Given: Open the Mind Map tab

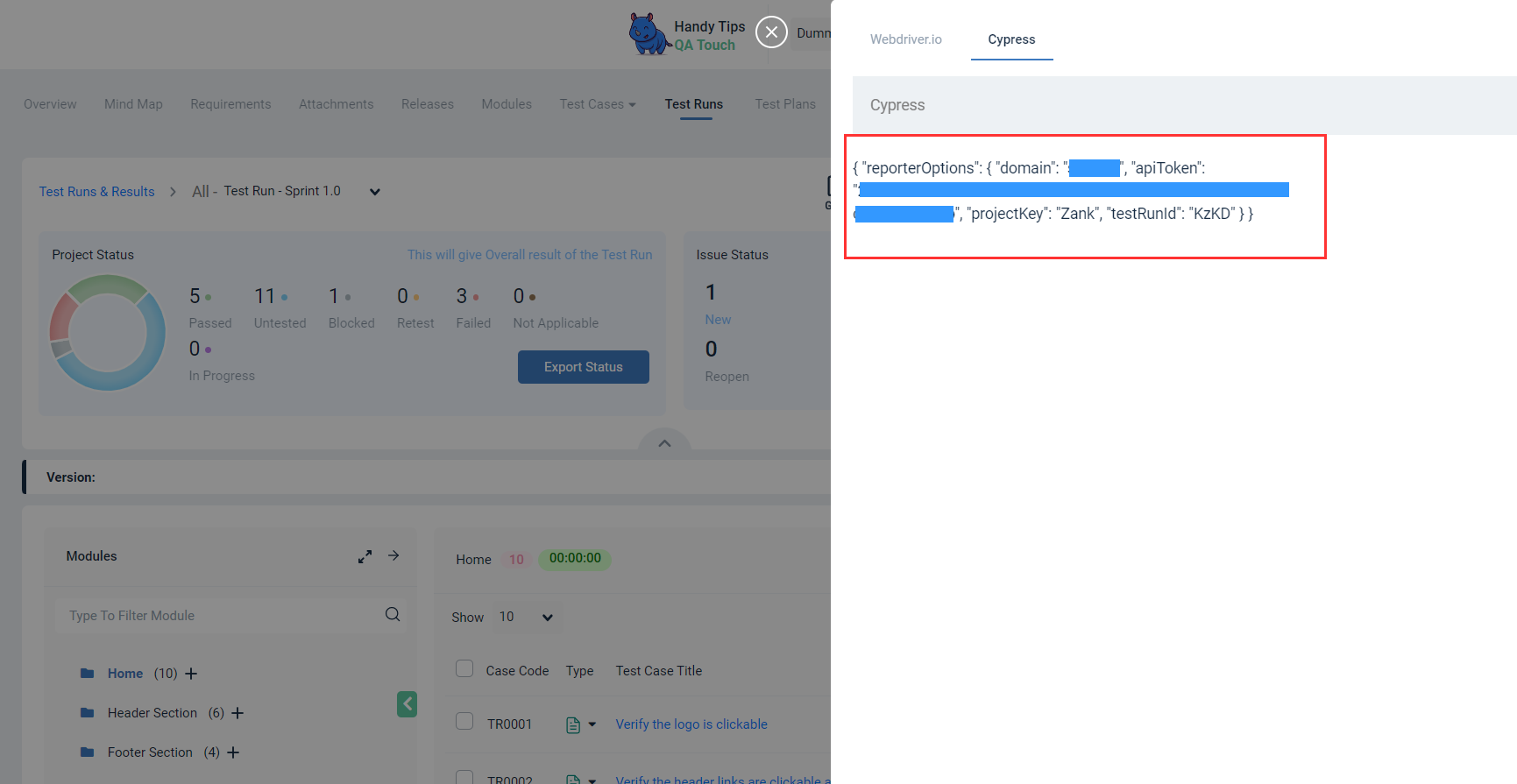Looking at the screenshot, I should (133, 104).
